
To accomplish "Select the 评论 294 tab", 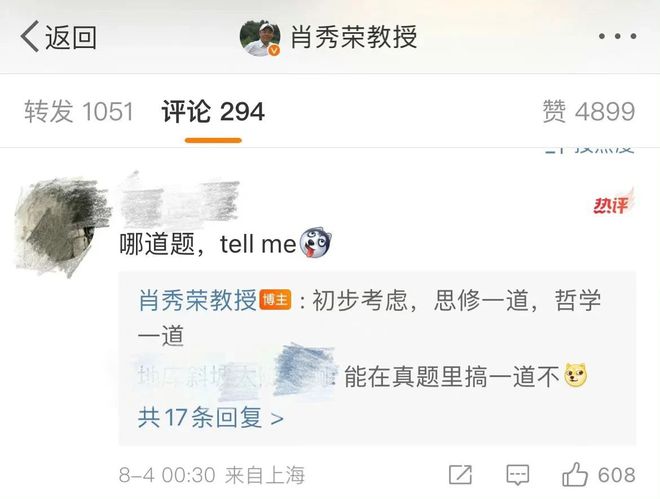I will pyautogui.click(x=213, y=112).
